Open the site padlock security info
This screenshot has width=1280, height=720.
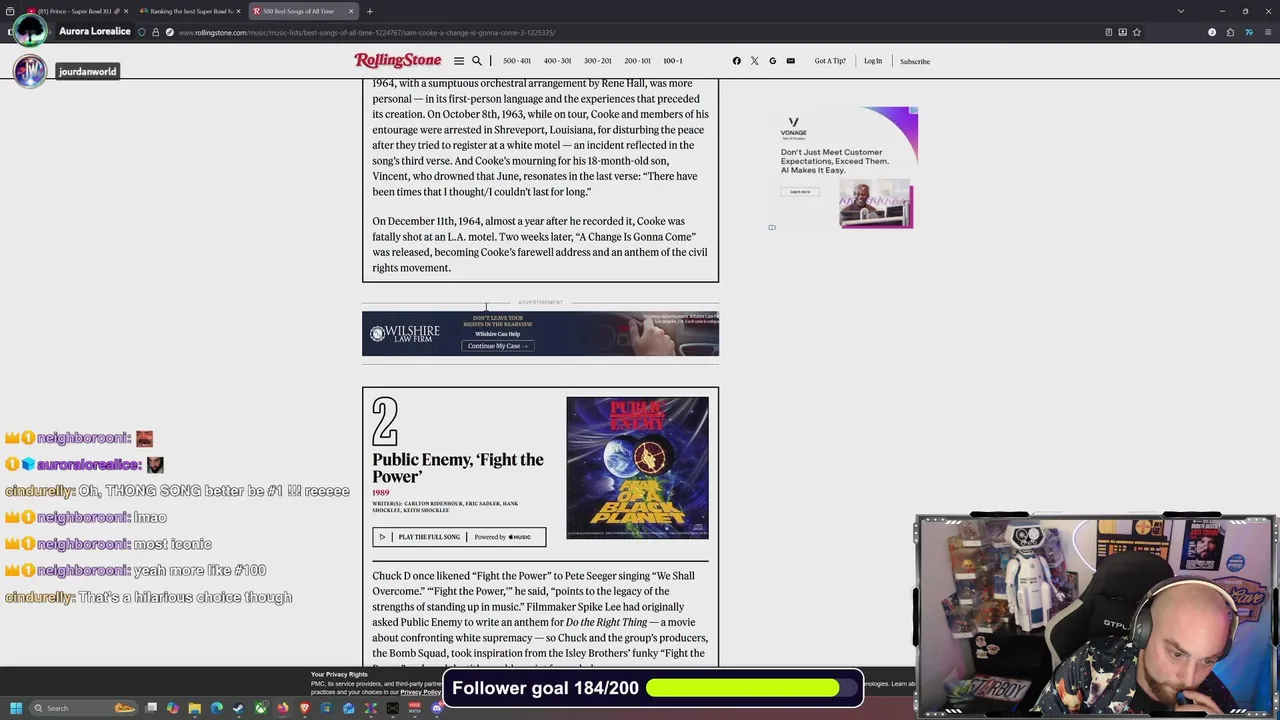pyautogui.click(x=155, y=32)
